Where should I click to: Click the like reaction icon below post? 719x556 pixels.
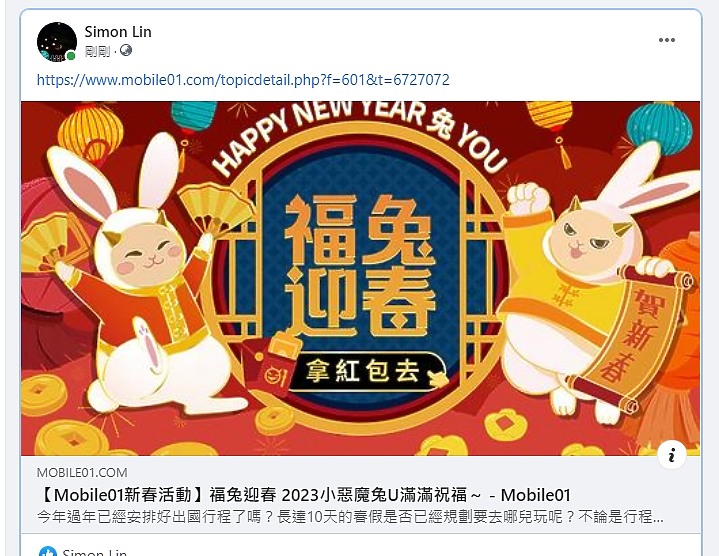pyautogui.click(x=48, y=551)
